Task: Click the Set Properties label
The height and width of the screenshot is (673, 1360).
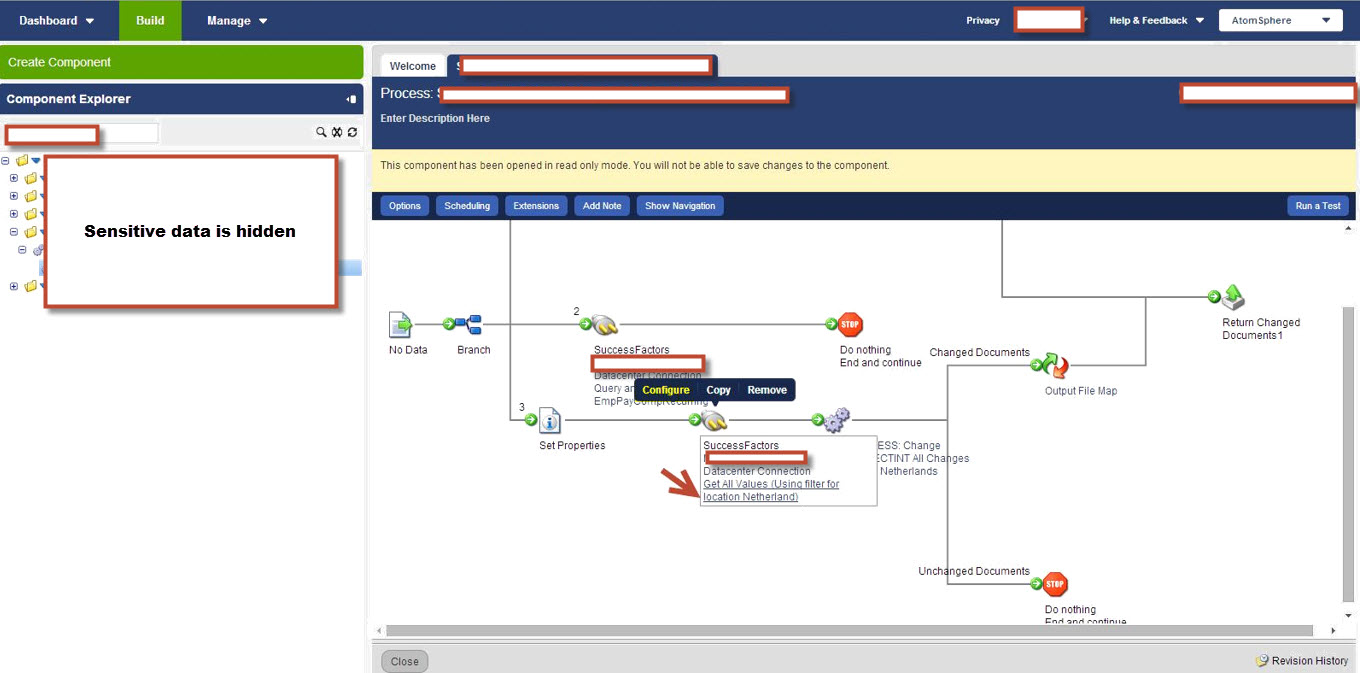Action: click(572, 445)
